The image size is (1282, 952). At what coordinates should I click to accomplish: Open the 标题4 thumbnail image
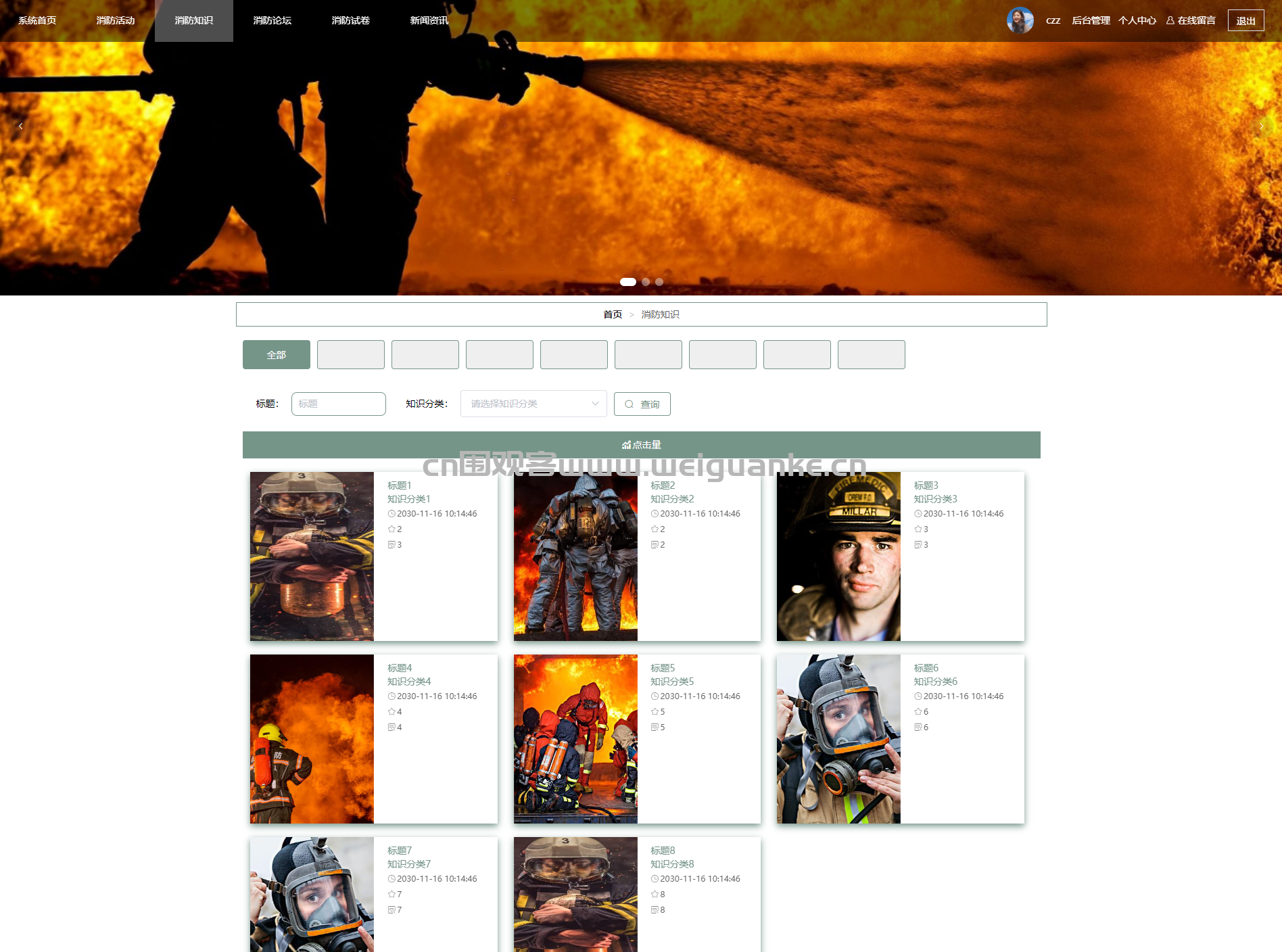312,739
